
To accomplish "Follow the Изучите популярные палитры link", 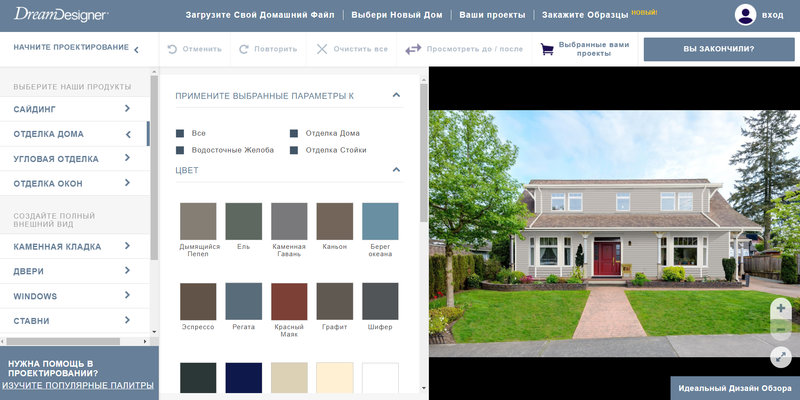I will (78, 385).
